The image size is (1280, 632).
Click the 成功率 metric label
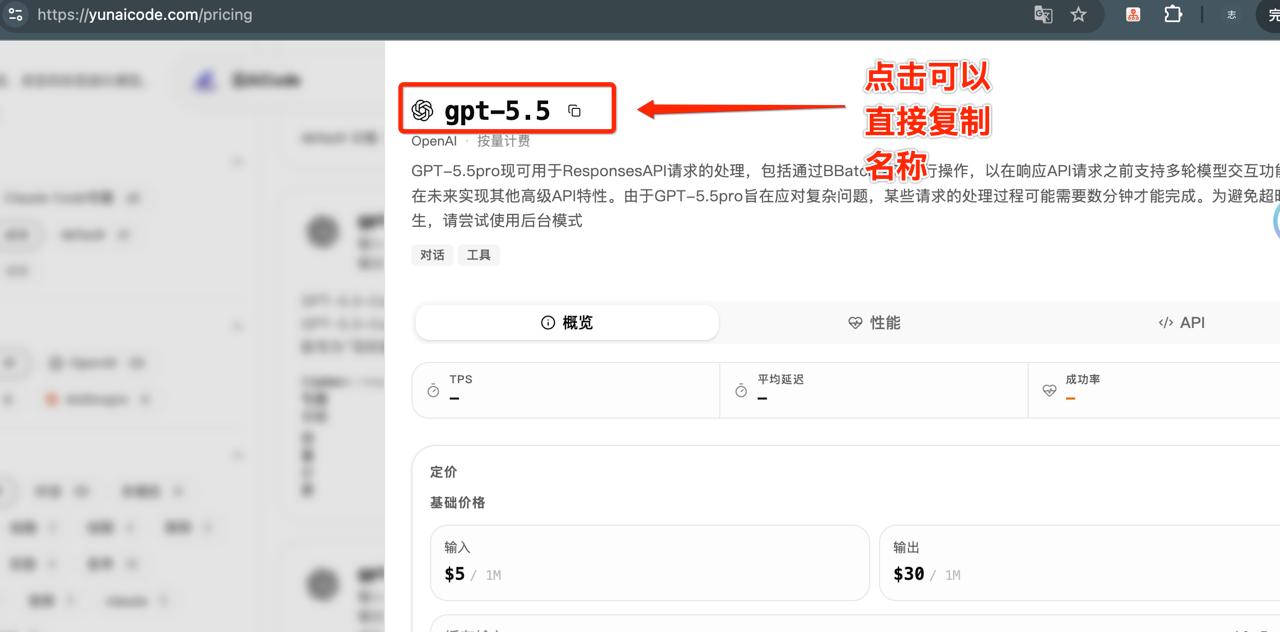1083,380
